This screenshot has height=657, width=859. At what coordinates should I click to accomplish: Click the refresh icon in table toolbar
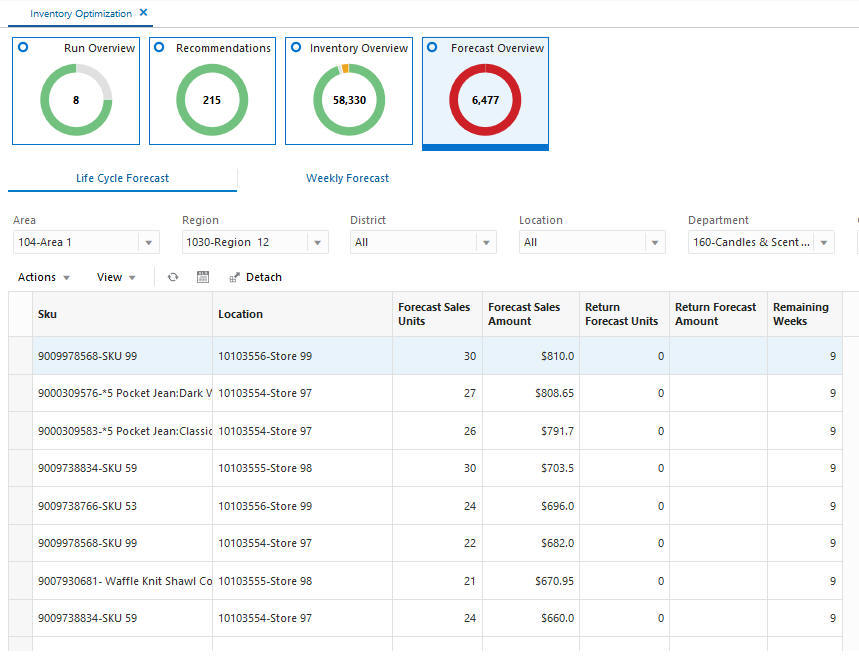173,277
